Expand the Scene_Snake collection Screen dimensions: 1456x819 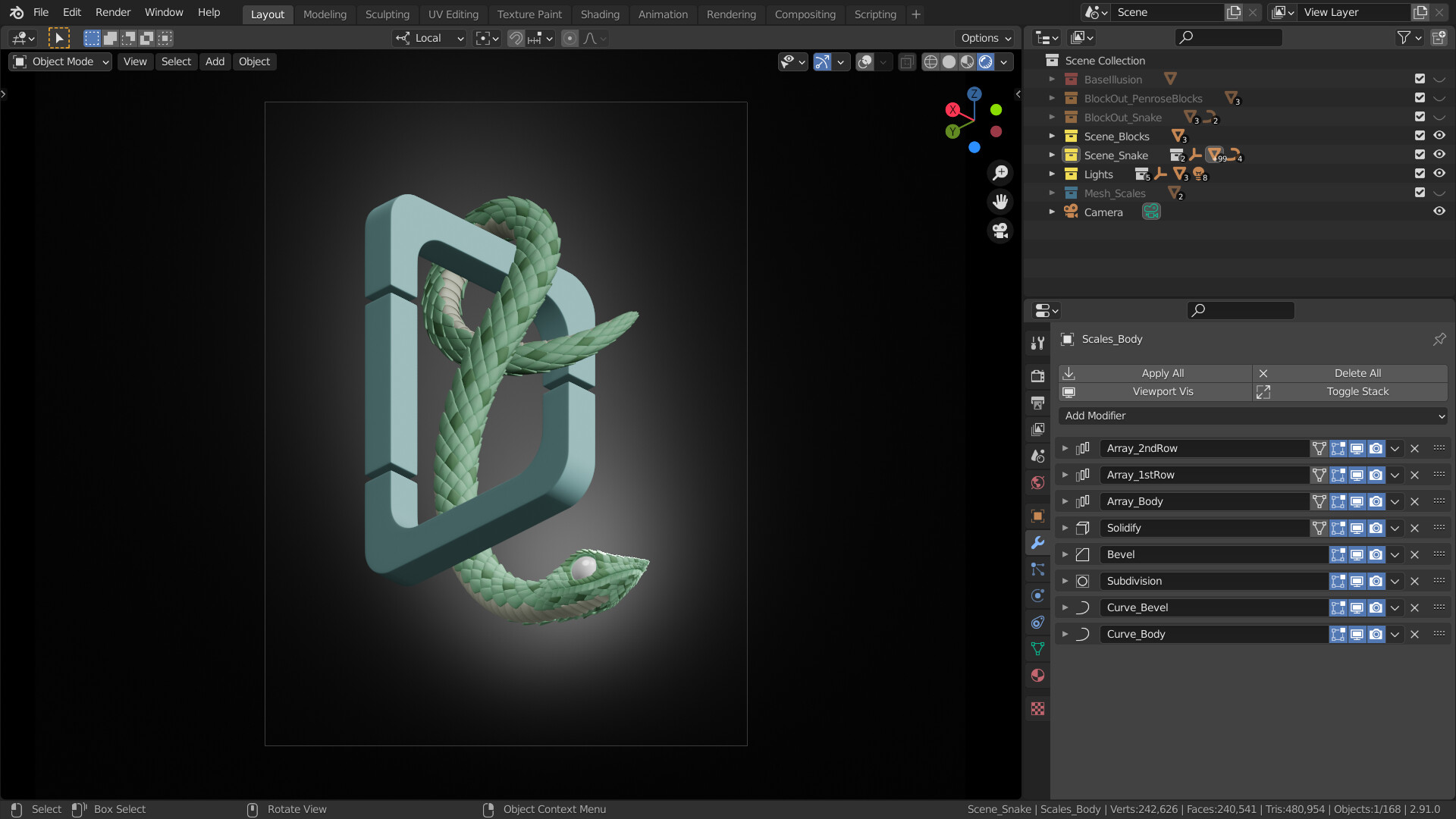(x=1052, y=155)
